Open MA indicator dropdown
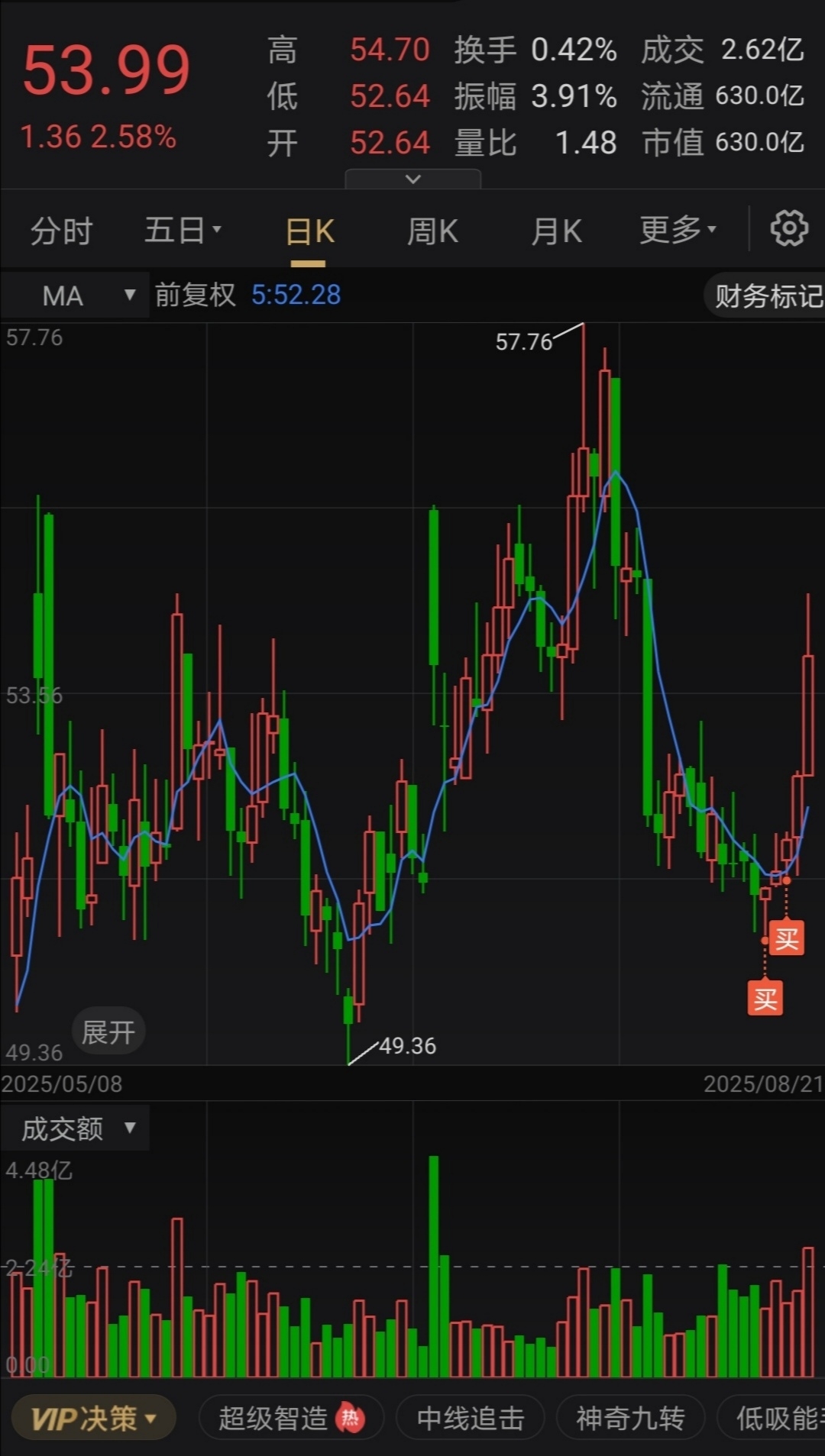825x1456 pixels. [x=75, y=295]
